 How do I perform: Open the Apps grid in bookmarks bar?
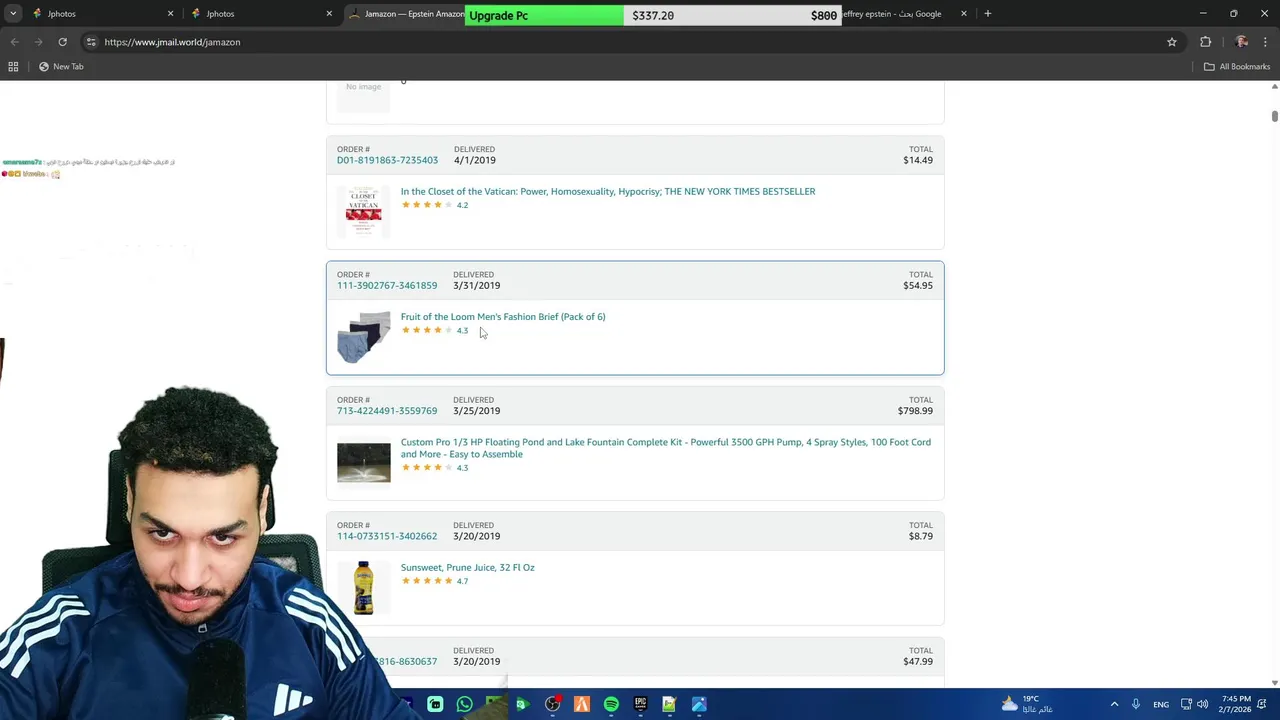13,66
